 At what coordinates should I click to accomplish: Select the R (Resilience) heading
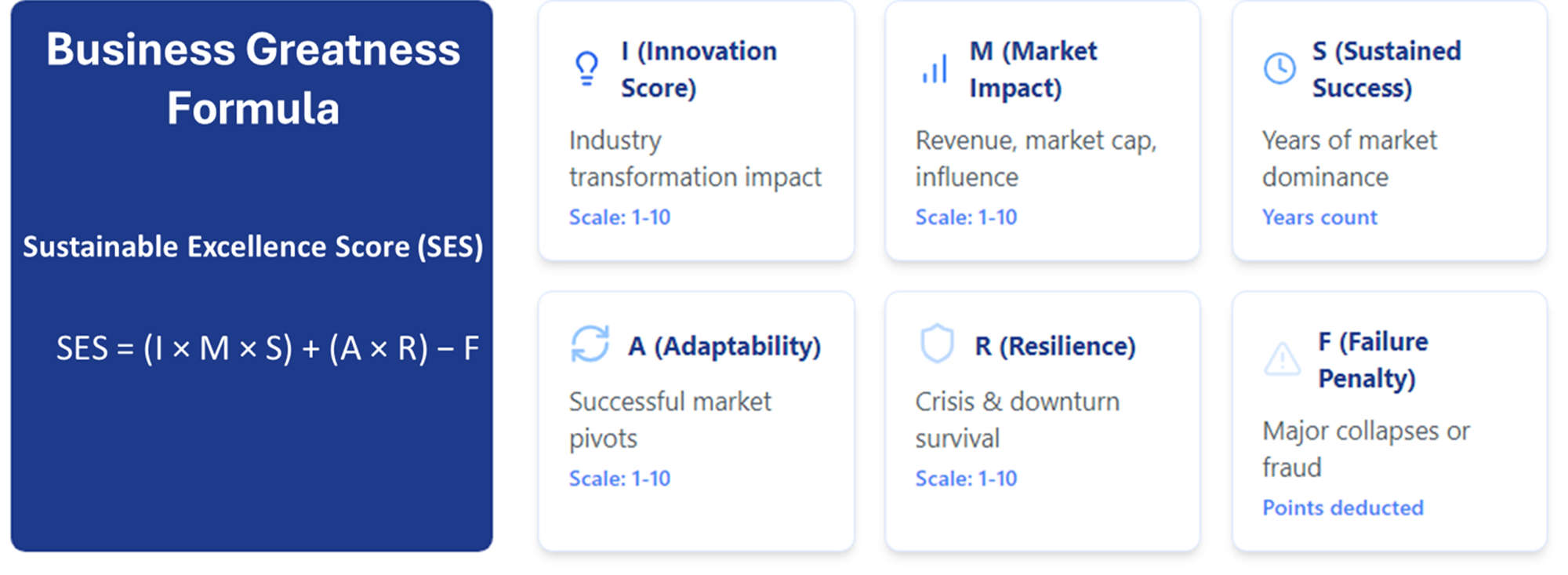coord(1055,346)
